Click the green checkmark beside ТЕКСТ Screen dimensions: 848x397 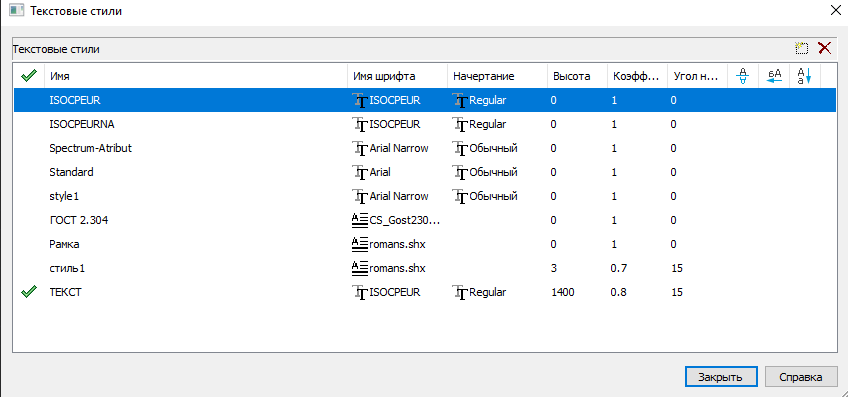coord(29,292)
